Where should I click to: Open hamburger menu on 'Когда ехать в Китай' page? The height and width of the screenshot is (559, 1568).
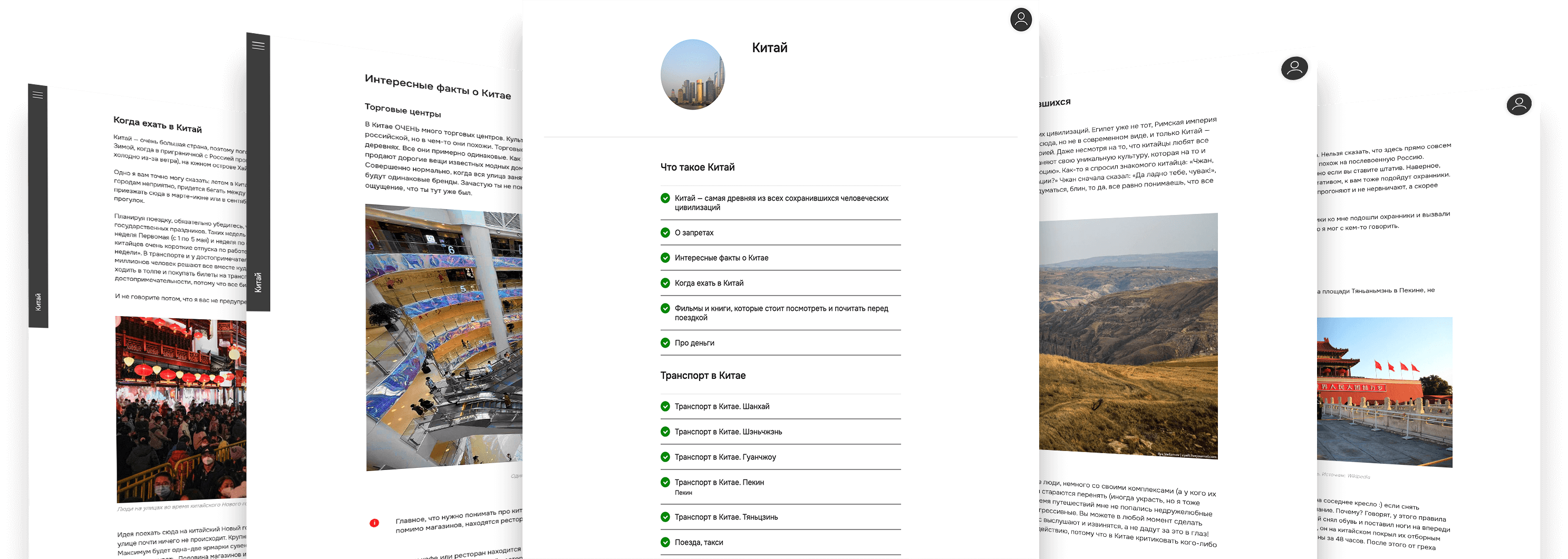click(38, 95)
